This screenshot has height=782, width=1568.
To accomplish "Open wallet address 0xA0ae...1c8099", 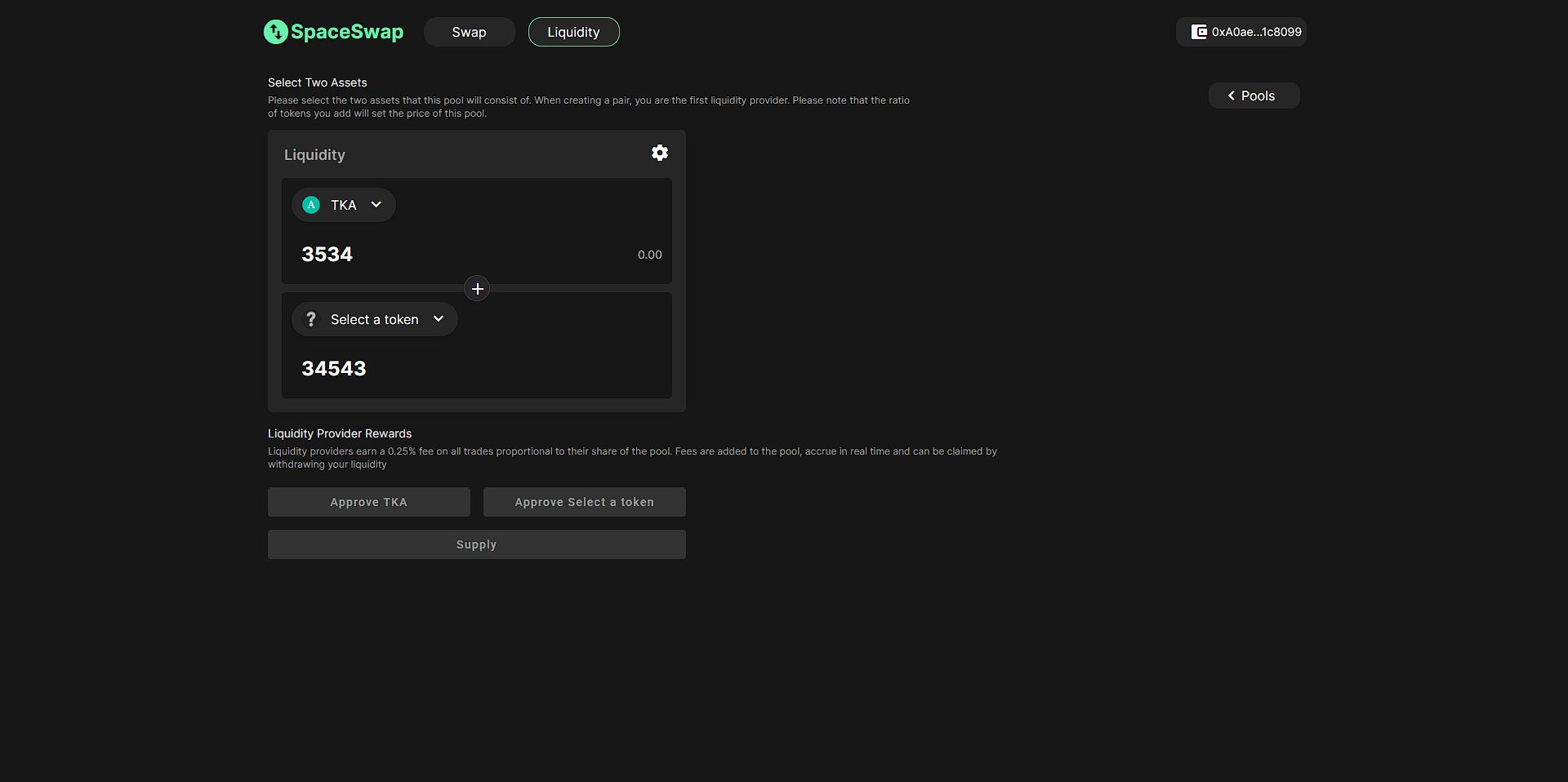I will tap(1241, 32).
